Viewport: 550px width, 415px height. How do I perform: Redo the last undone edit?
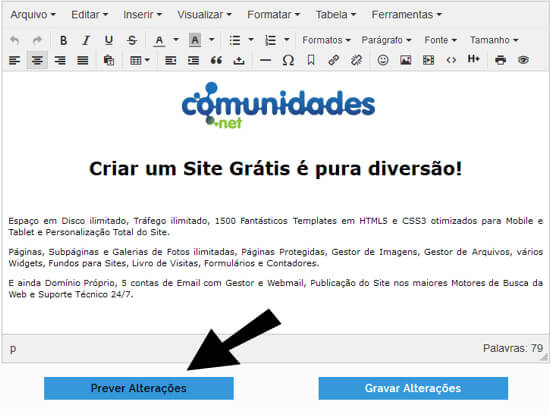point(37,40)
